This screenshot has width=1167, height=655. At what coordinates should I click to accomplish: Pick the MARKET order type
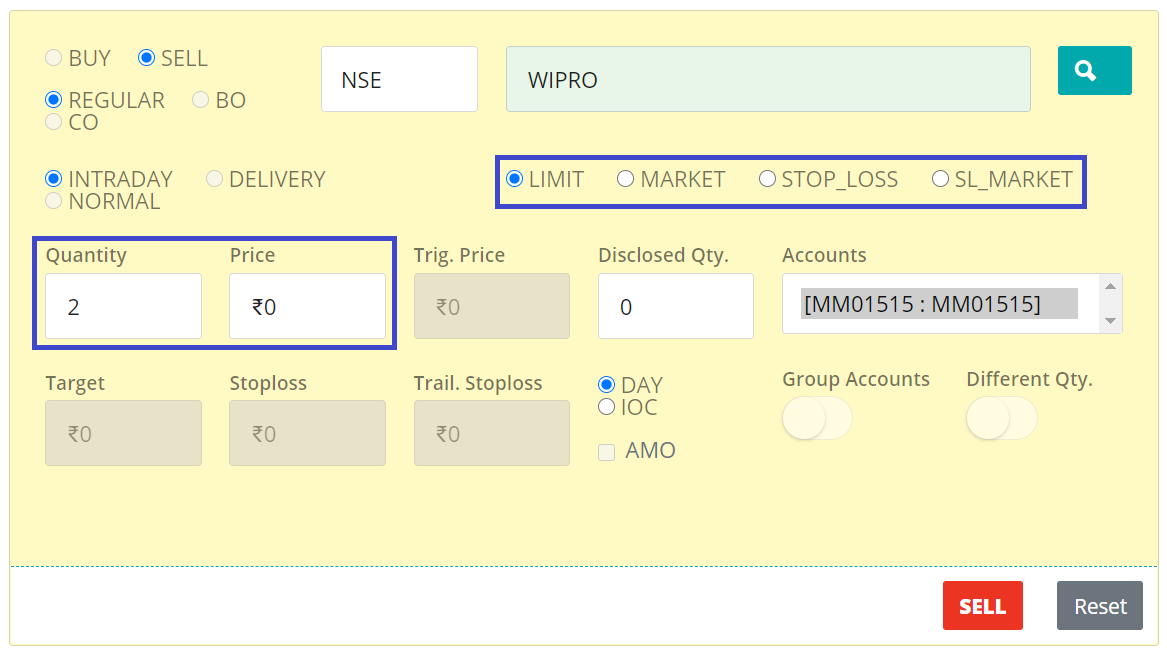coord(625,179)
